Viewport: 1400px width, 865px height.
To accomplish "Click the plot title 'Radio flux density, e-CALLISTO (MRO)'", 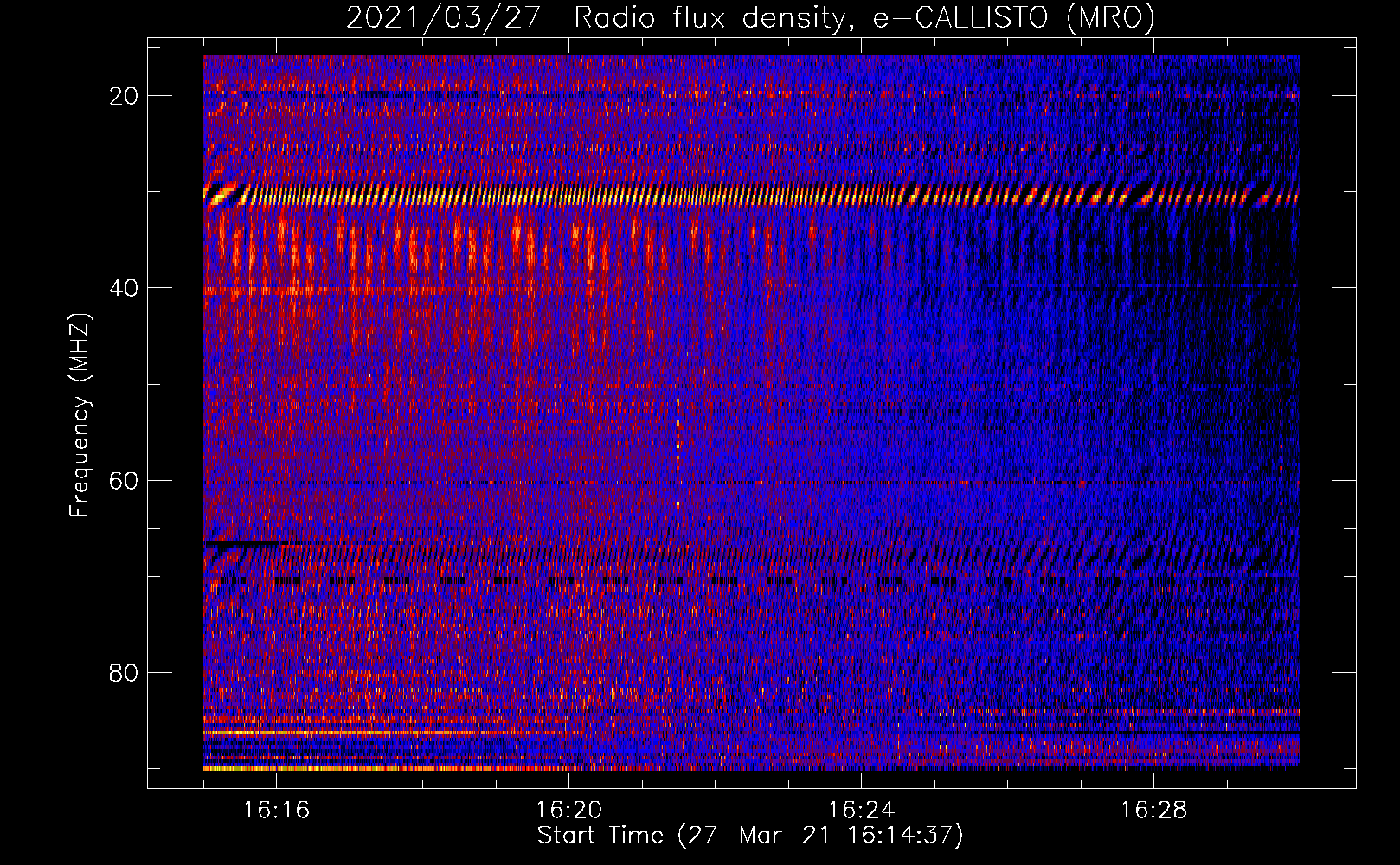I will click(864, 18).
